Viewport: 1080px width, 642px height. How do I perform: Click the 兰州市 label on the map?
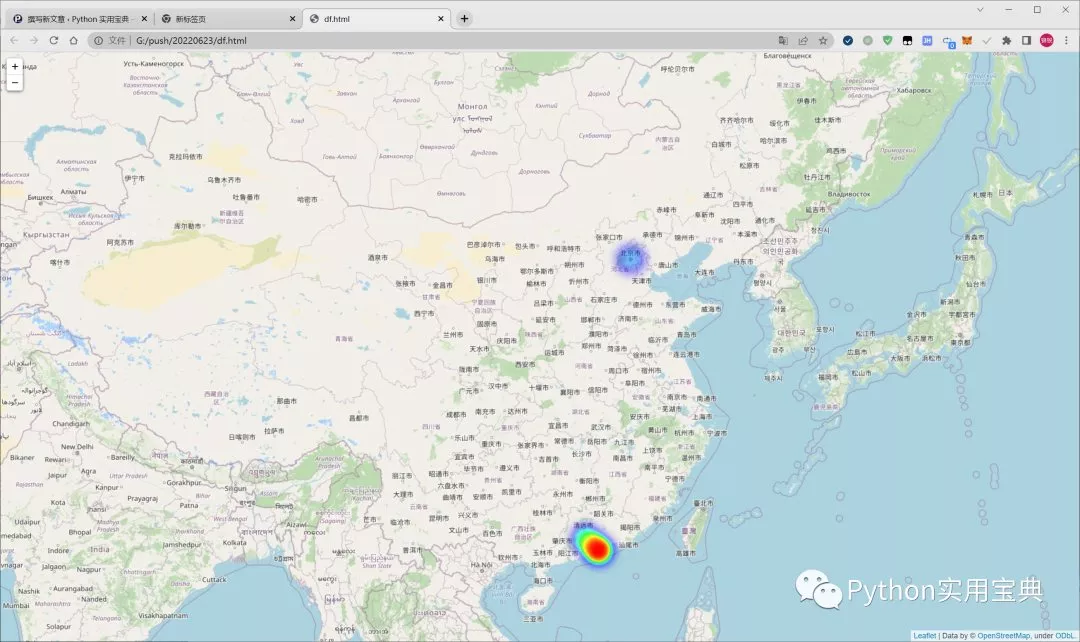pyautogui.click(x=453, y=335)
